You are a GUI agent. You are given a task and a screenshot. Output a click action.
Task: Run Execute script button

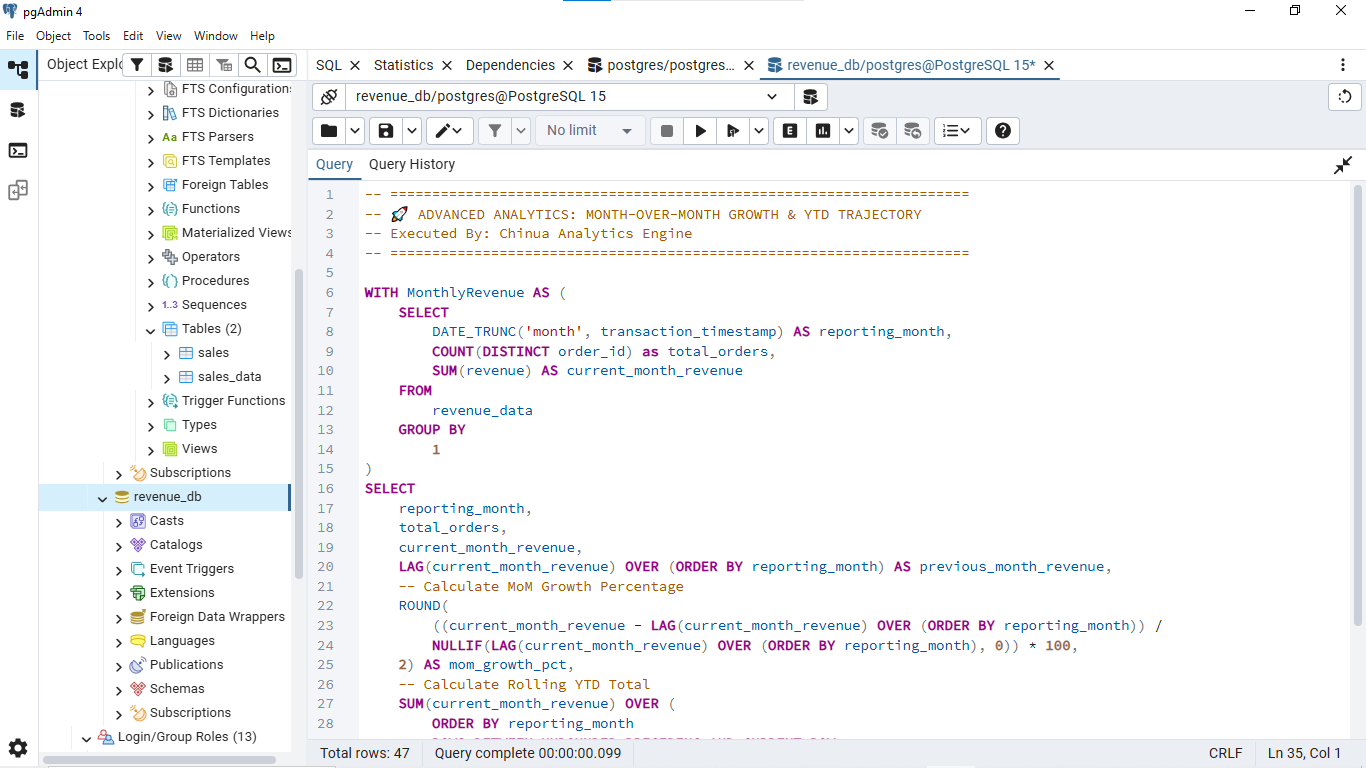733,131
